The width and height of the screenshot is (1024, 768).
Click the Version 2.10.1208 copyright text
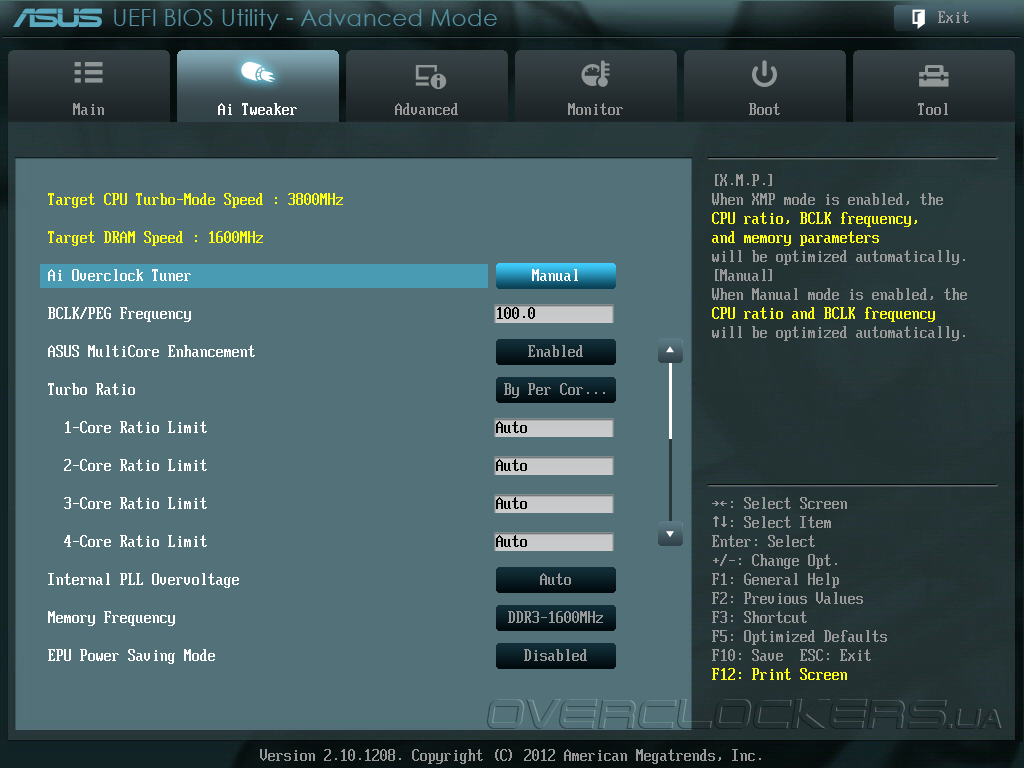pyautogui.click(x=511, y=756)
